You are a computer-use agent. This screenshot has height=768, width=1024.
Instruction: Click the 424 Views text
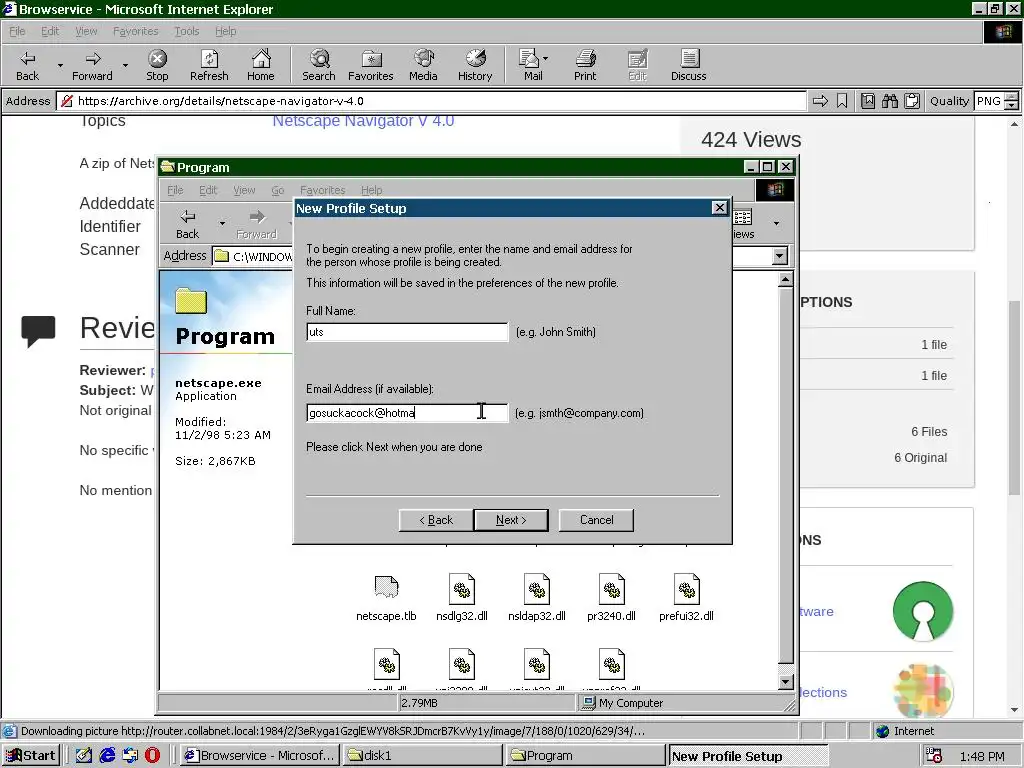pos(751,140)
